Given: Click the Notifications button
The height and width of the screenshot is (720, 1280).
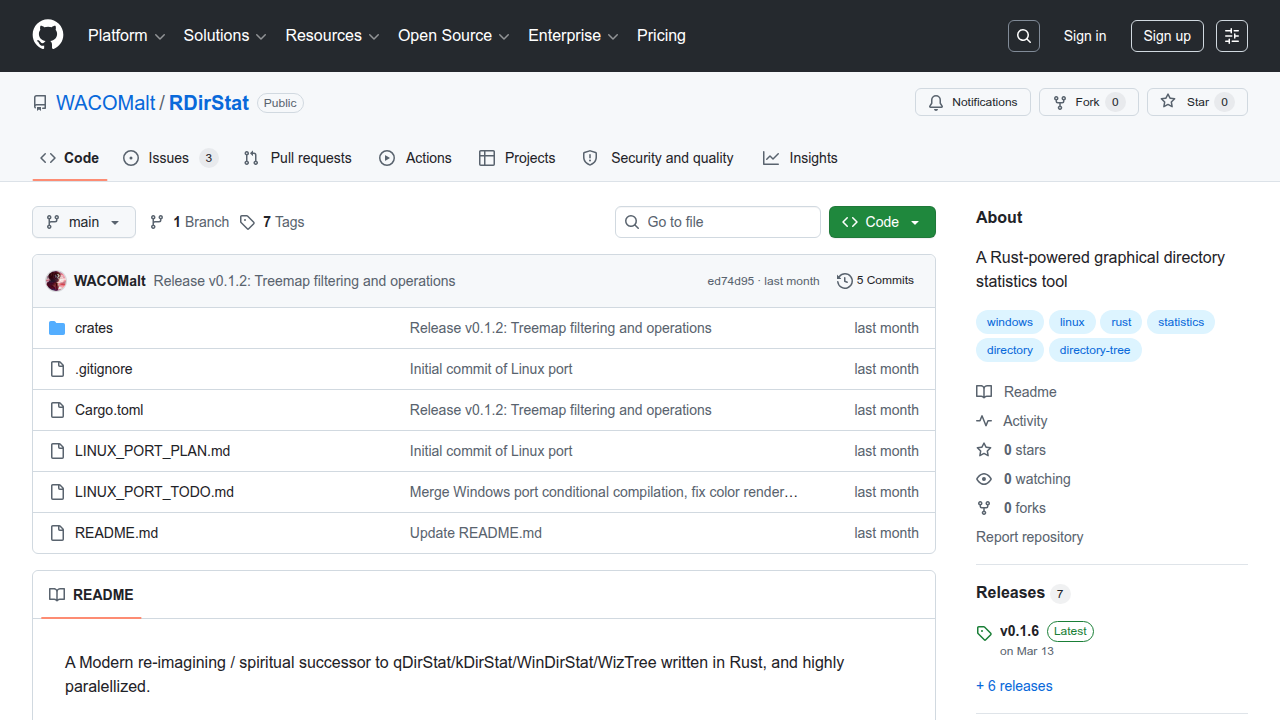Looking at the screenshot, I should (973, 102).
